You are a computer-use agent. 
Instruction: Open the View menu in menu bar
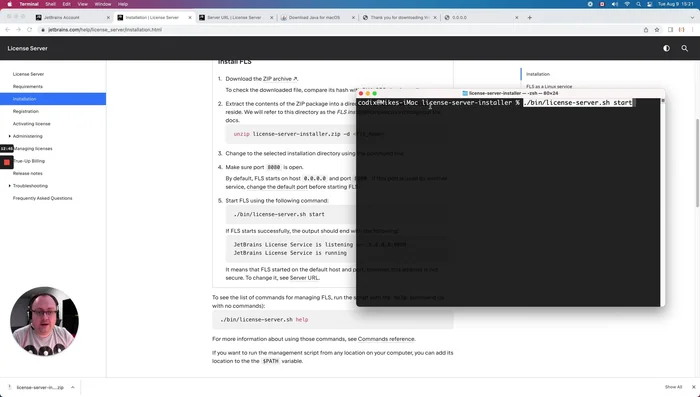coord(83,4)
